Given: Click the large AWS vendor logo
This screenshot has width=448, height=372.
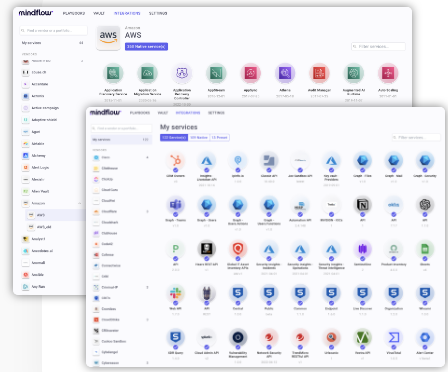Looking at the screenshot, I should pyautogui.click(x=108, y=38).
